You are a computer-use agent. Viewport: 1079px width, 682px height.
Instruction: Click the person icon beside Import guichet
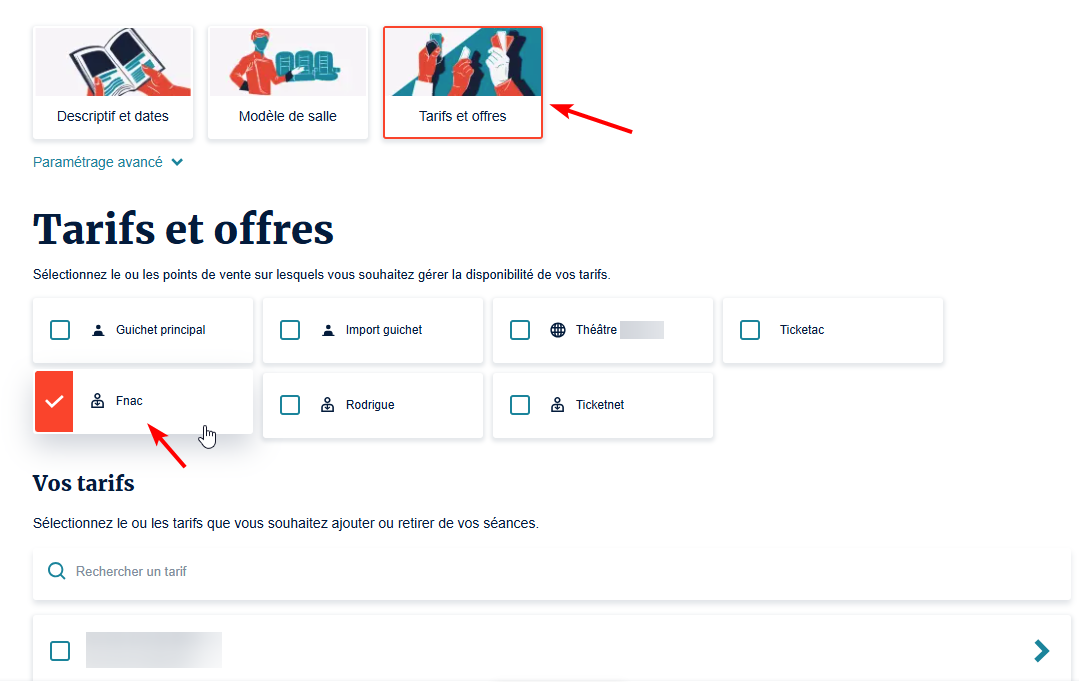tap(328, 330)
